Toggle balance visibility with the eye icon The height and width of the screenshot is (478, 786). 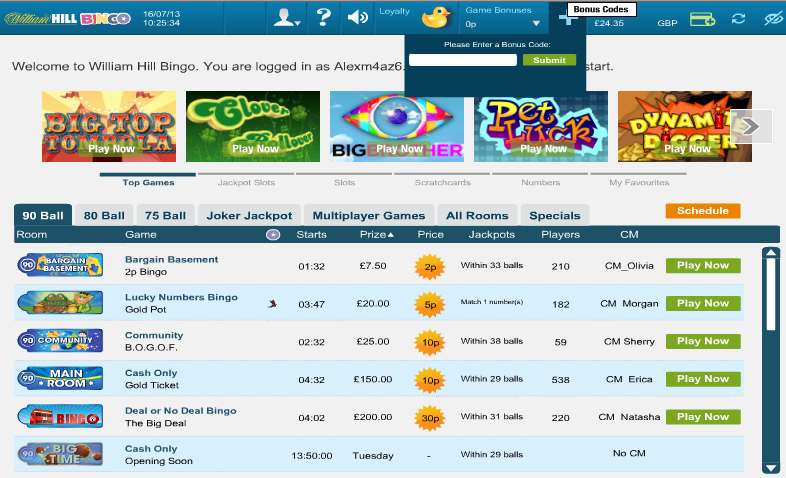(x=773, y=19)
